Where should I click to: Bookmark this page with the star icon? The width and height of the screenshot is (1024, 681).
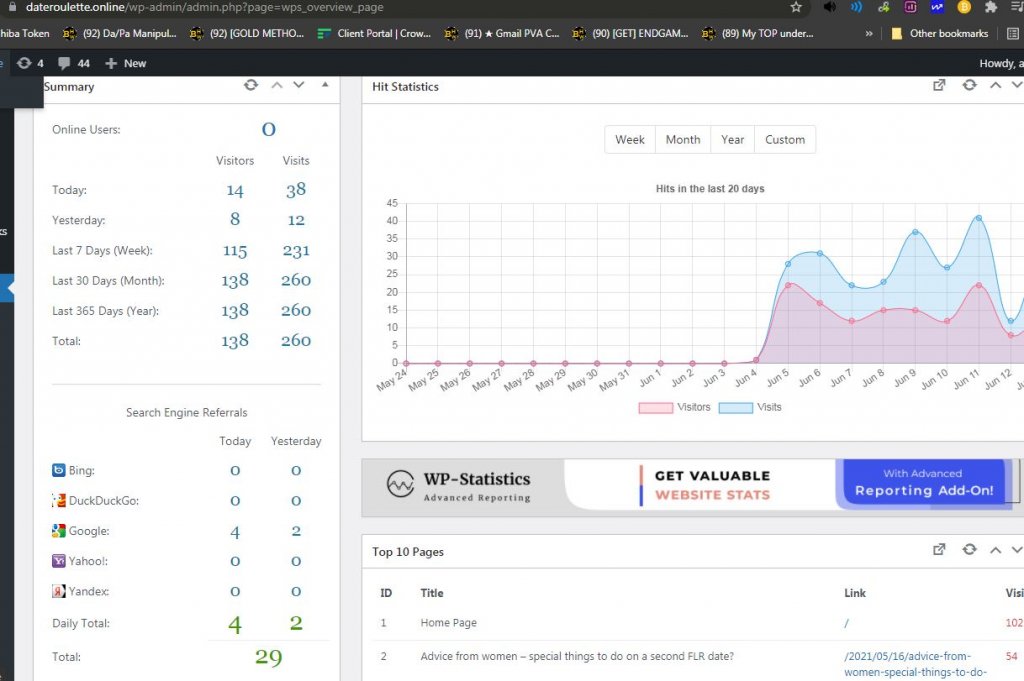(x=795, y=7)
